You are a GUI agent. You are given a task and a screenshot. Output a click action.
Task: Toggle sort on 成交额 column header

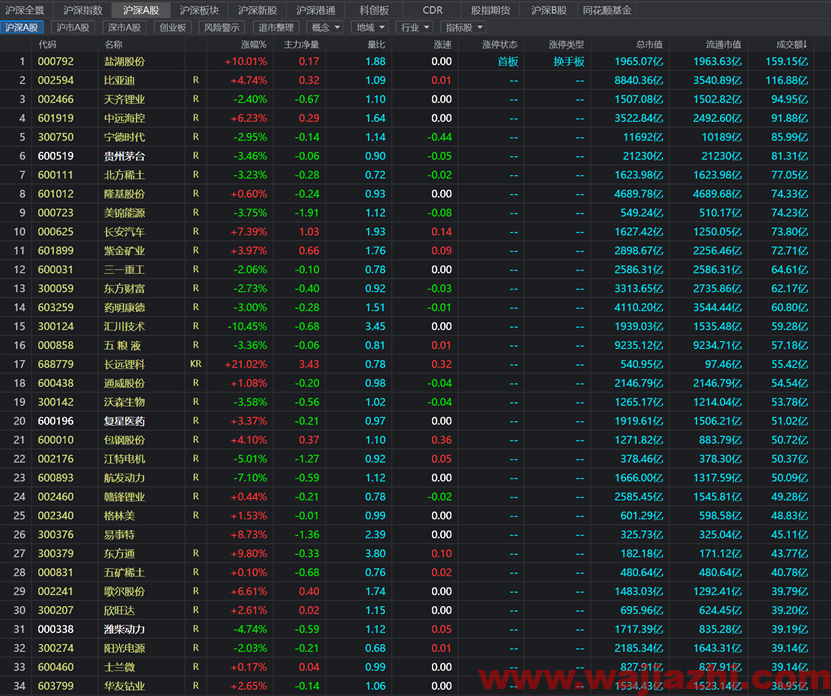coord(792,45)
